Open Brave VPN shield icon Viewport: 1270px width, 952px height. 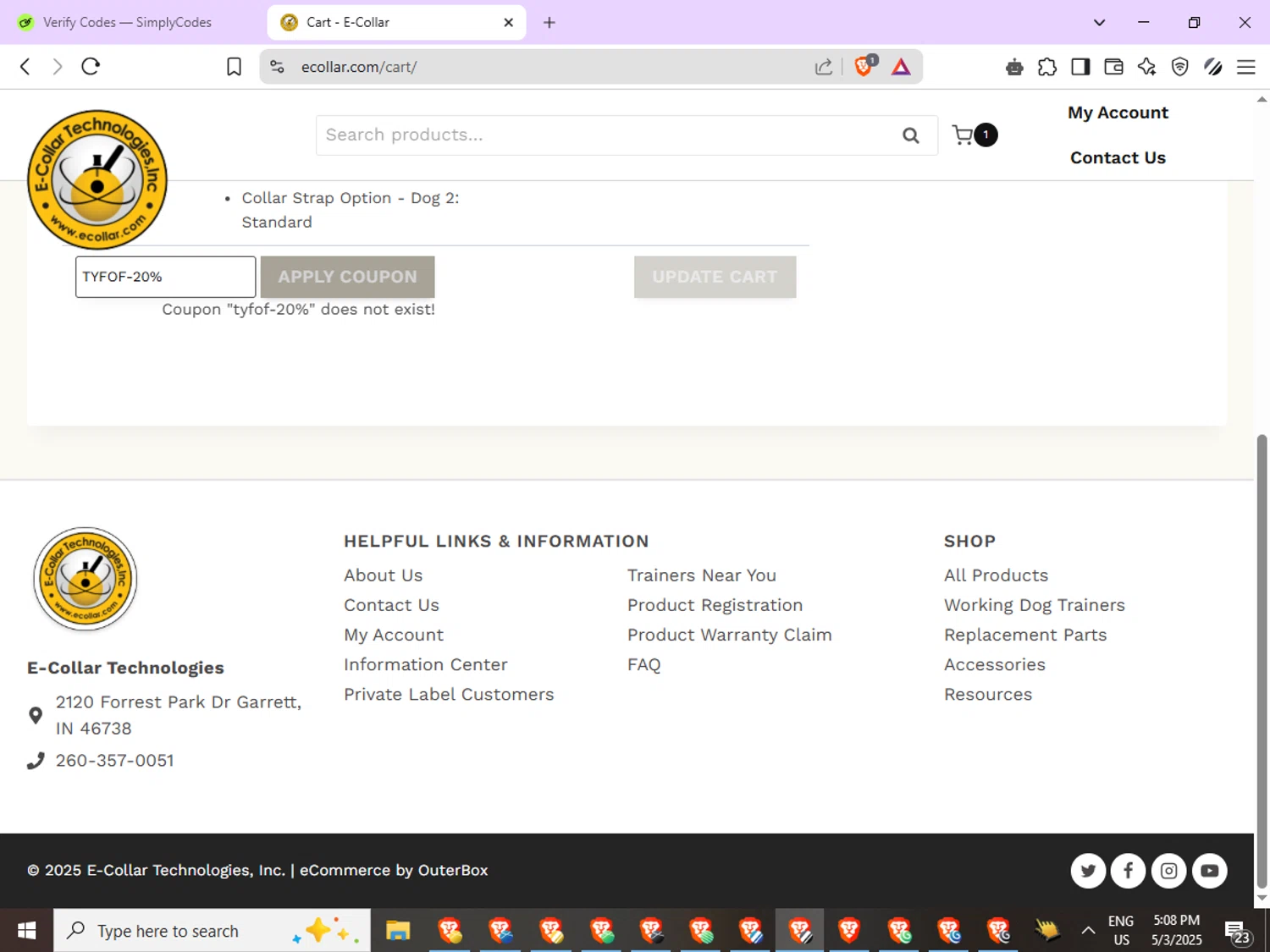[1179, 67]
